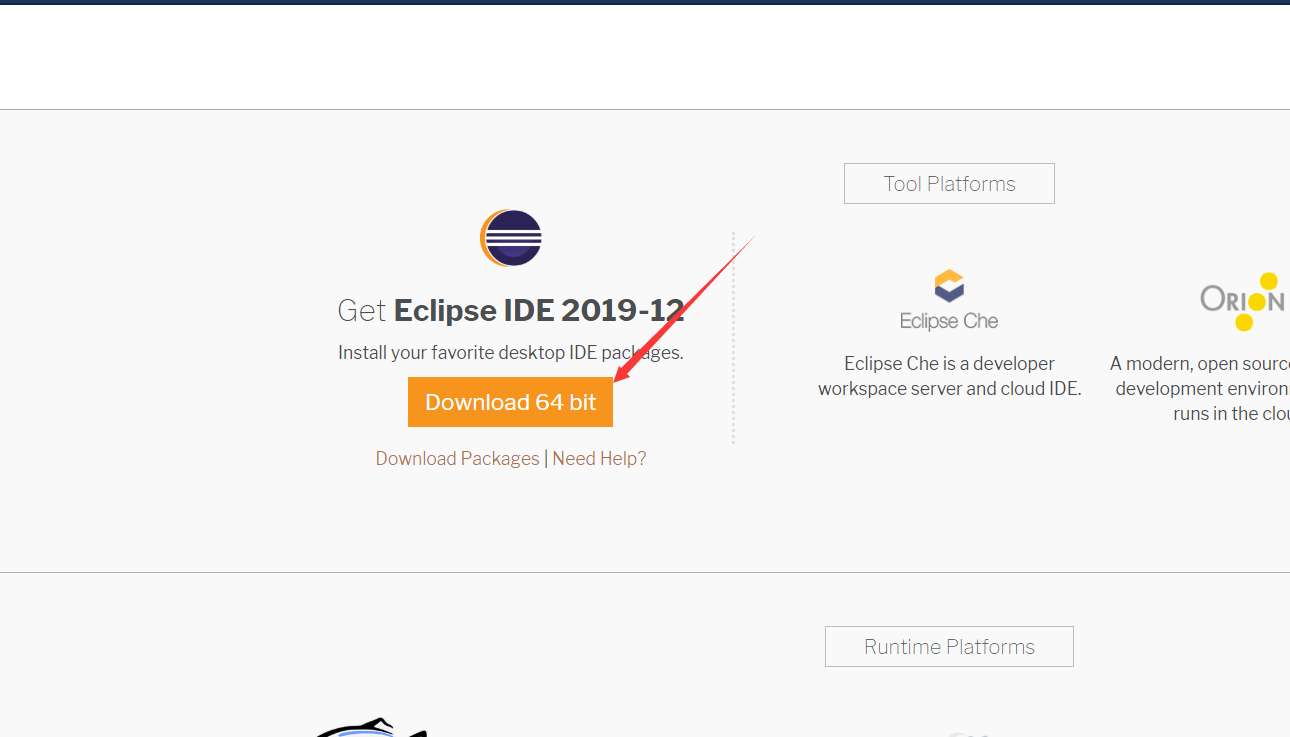Select the Install your favorite desktop IDE packages text
This screenshot has width=1290, height=737.
510,352
